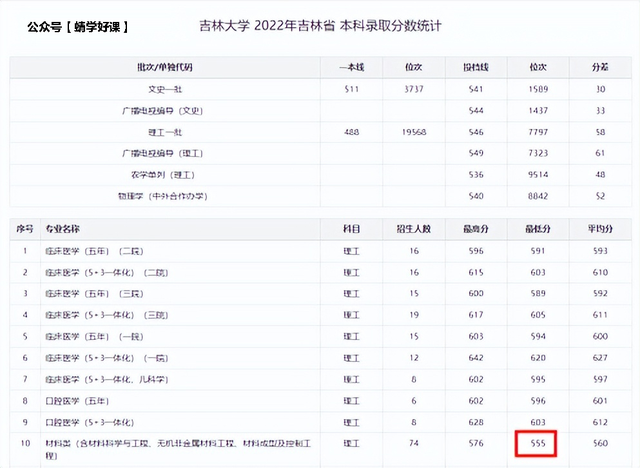Click the 农学单列(理工) row label

coord(162,175)
